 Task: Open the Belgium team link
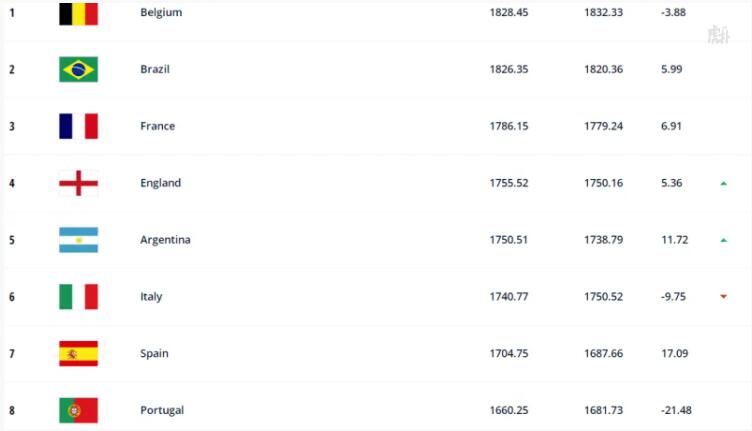coord(161,12)
